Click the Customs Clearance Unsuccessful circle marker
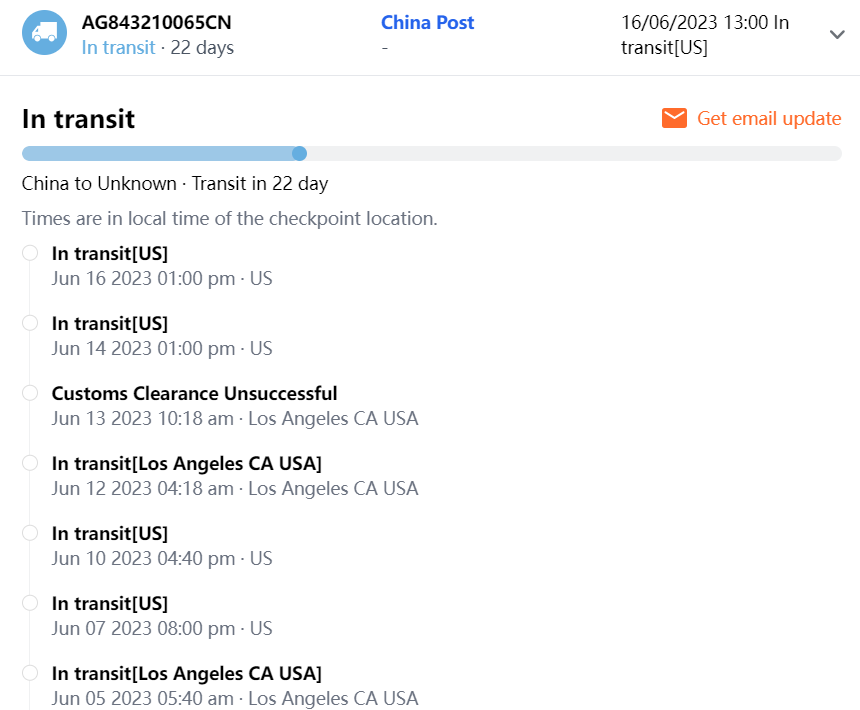This screenshot has width=860, height=710. tap(30, 393)
